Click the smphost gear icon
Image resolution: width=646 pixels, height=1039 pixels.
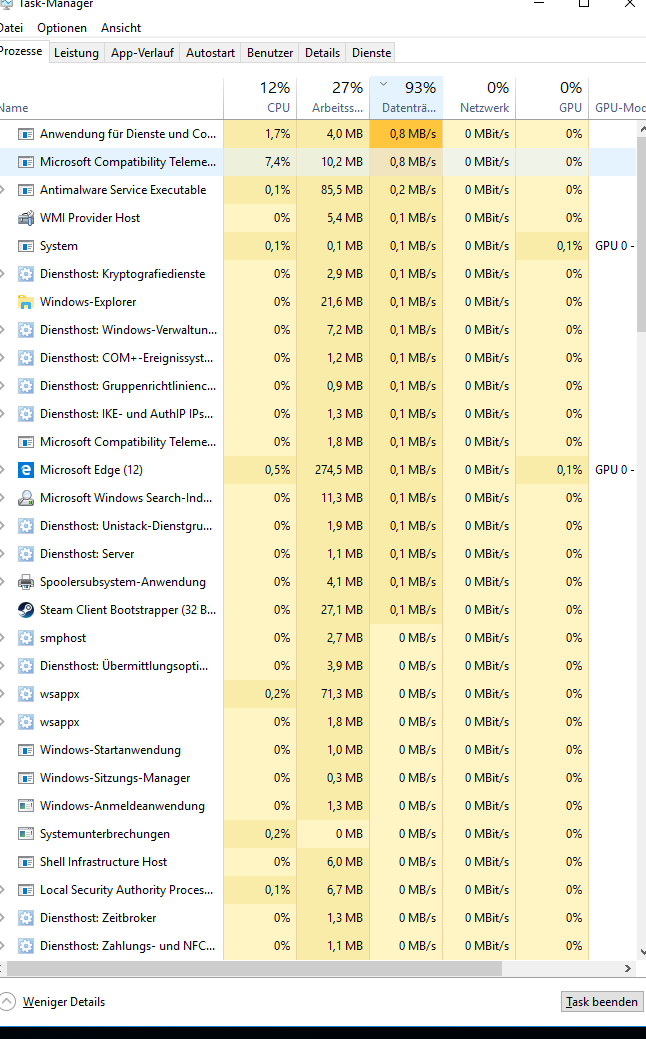[26, 638]
